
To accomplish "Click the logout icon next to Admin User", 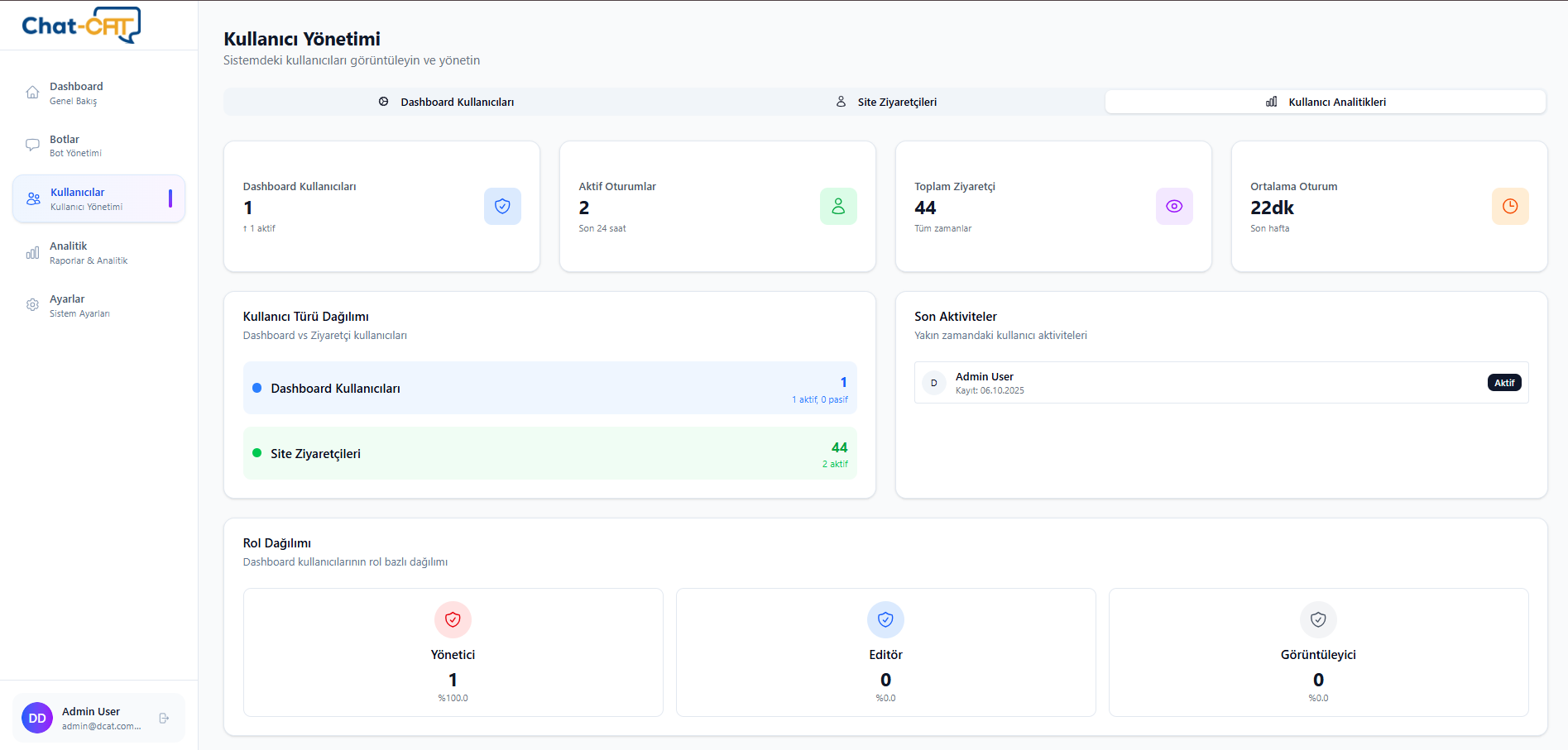I will [162, 718].
